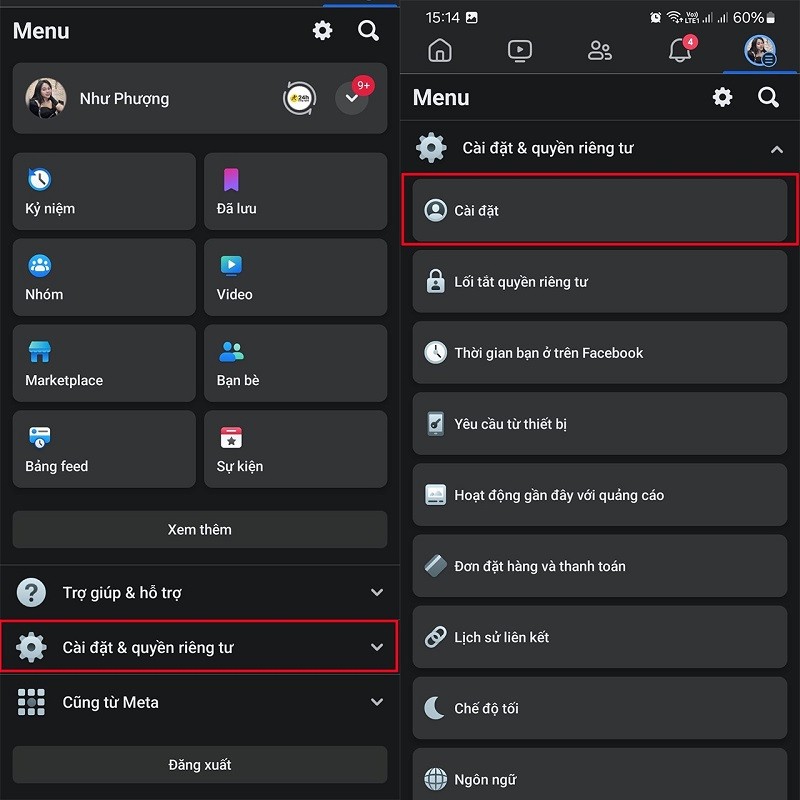The image size is (800, 800).
Task: Open Marketplace from the menu grid
Action: tap(103, 363)
